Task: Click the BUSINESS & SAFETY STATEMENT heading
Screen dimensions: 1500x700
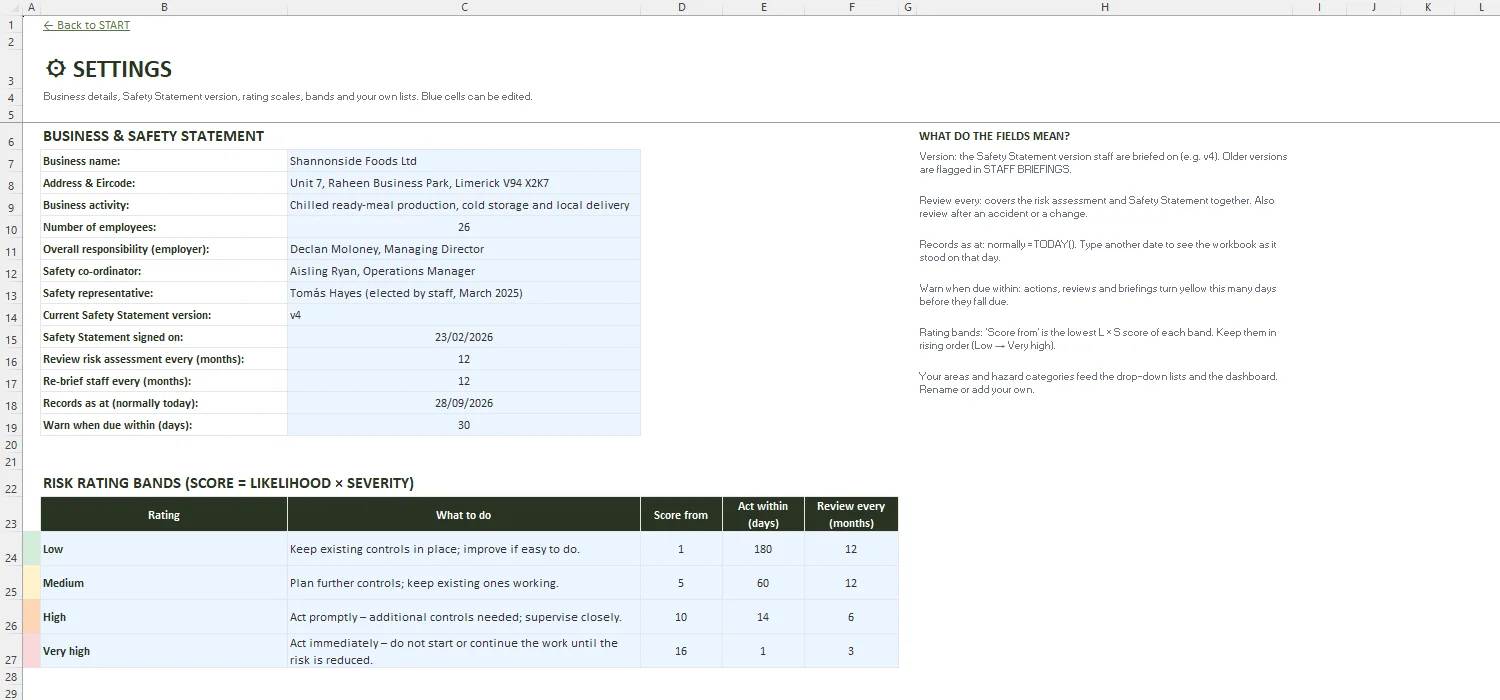Action: coord(153,136)
